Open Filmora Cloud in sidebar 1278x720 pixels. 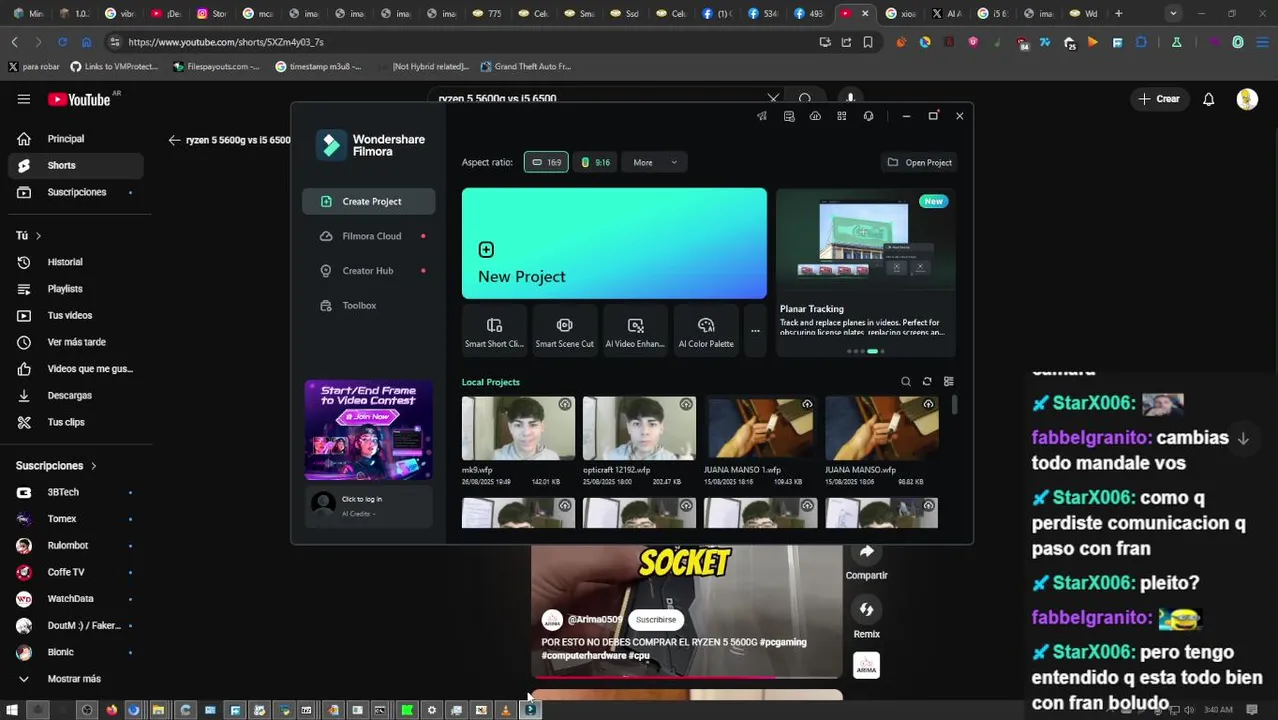[x=368, y=236]
